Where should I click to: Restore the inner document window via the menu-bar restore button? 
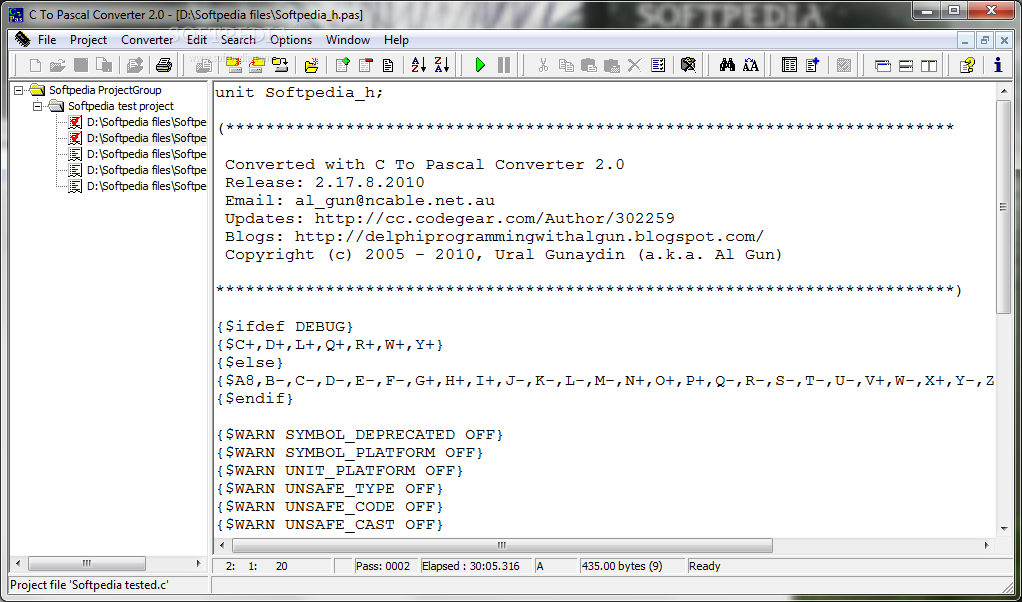(x=985, y=40)
